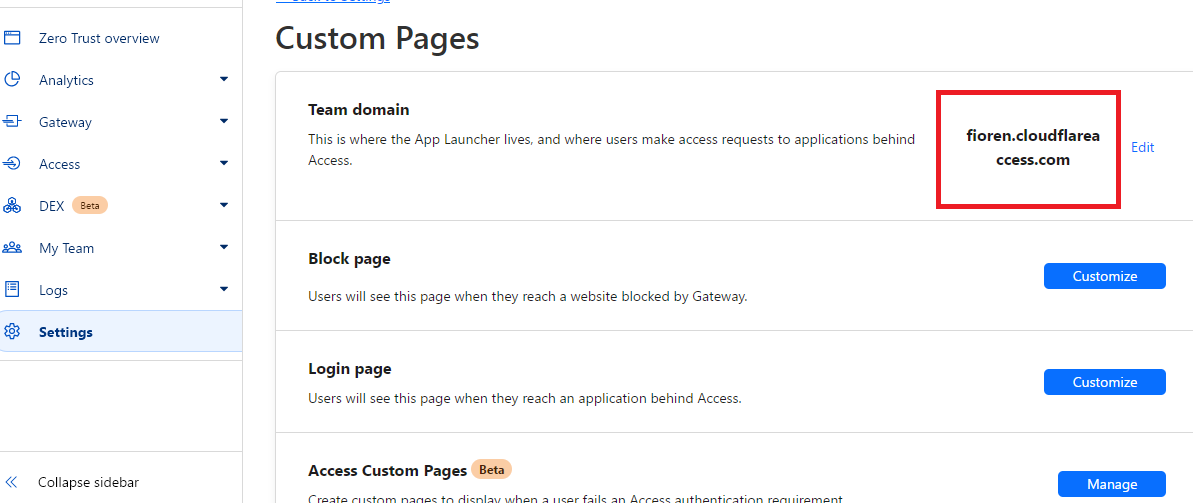Viewport: 1193px width, 503px height.
Task: Expand the DEX menu arrow
Action: point(224,205)
